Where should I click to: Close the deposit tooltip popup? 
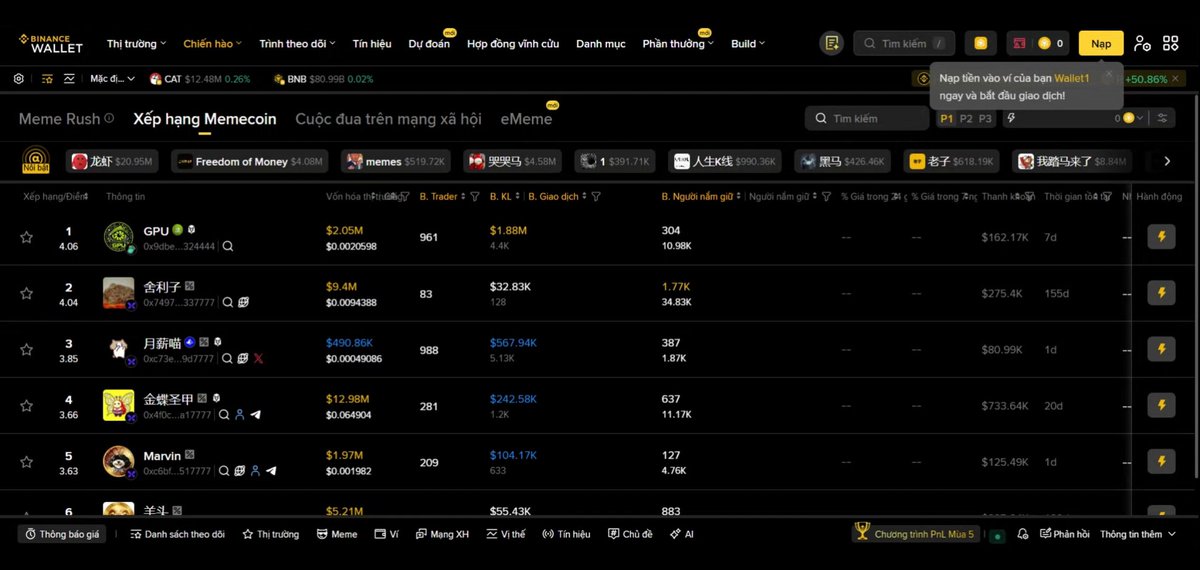pyautogui.click(x=1108, y=76)
